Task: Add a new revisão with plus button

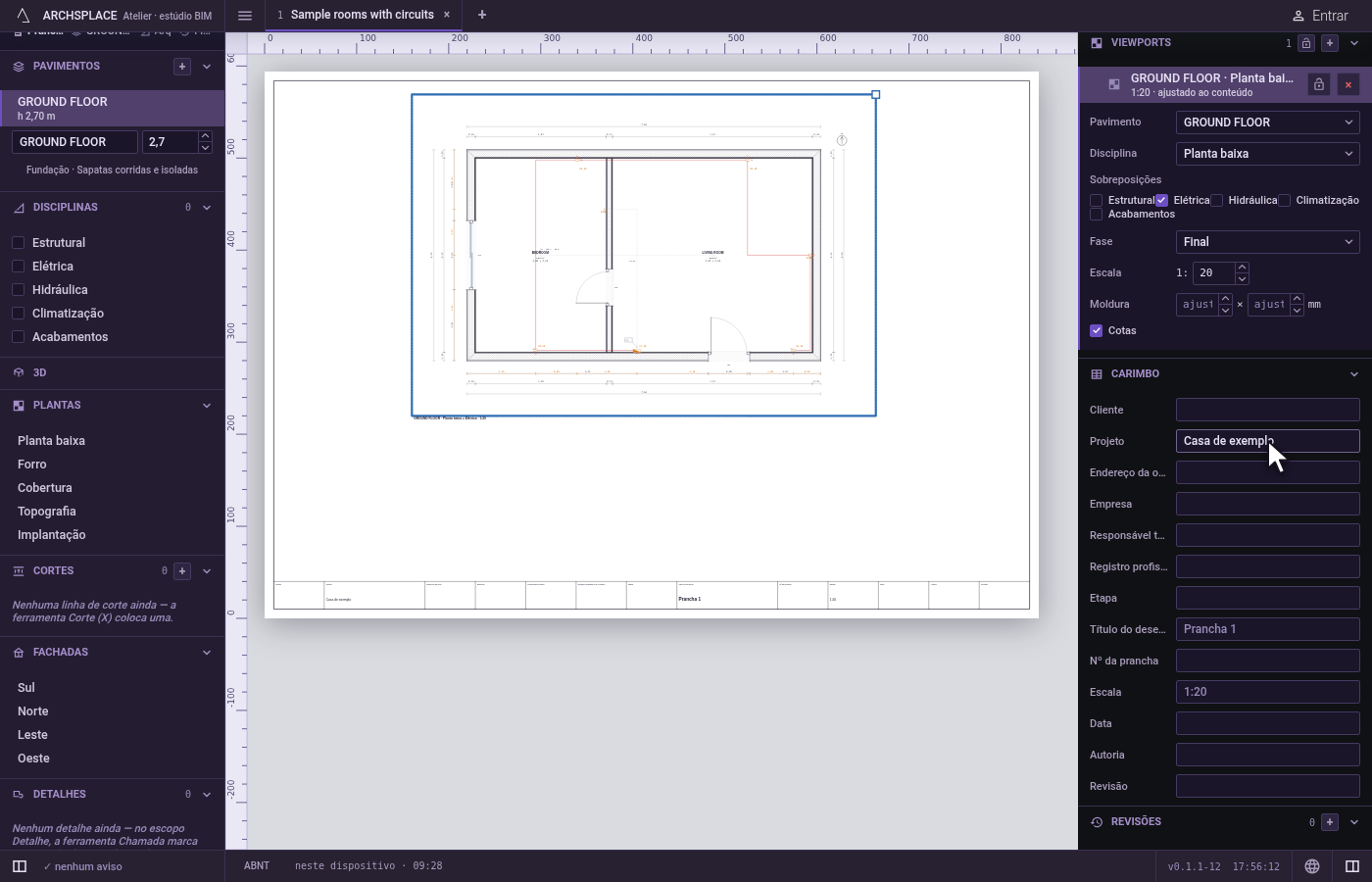Action: click(x=1330, y=822)
